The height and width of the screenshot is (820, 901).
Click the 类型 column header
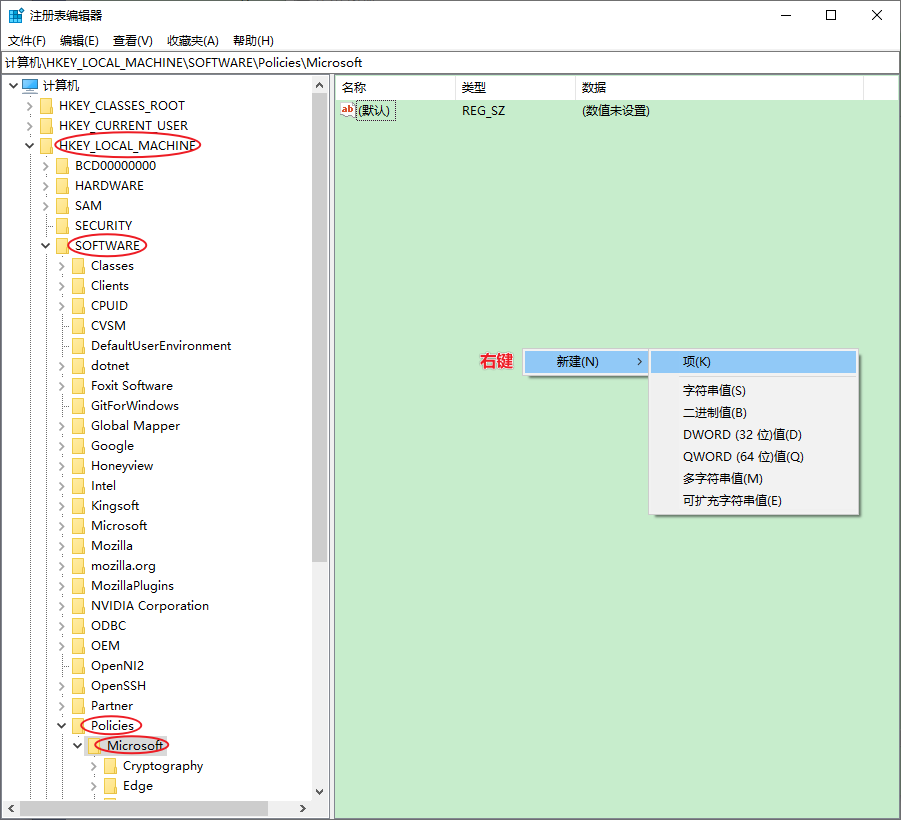(x=515, y=88)
